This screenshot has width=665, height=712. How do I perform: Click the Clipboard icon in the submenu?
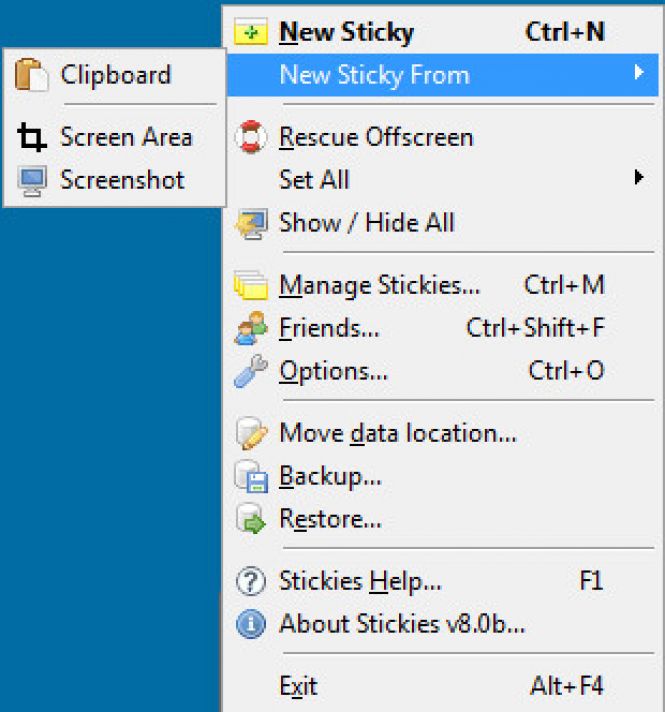(x=31, y=74)
